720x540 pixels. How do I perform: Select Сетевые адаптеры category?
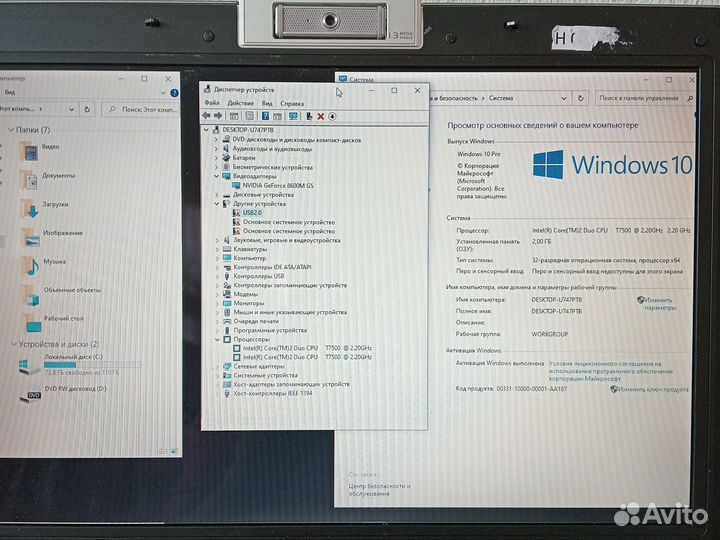coord(259,366)
